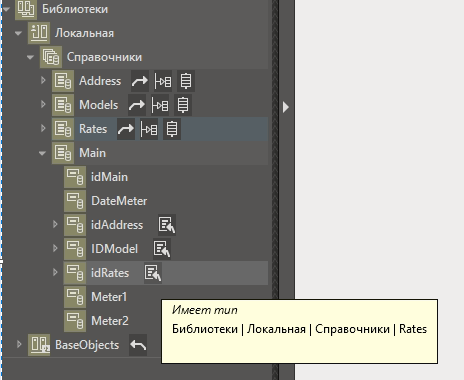
Task: Select the Локальная library node
Action: click(84, 33)
